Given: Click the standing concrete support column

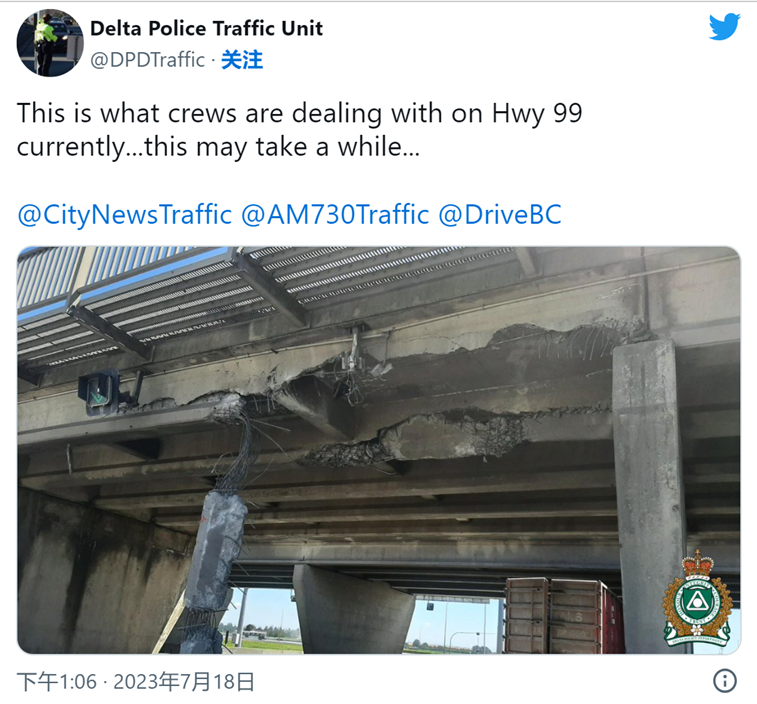Looking at the screenshot, I should [649, 495].
